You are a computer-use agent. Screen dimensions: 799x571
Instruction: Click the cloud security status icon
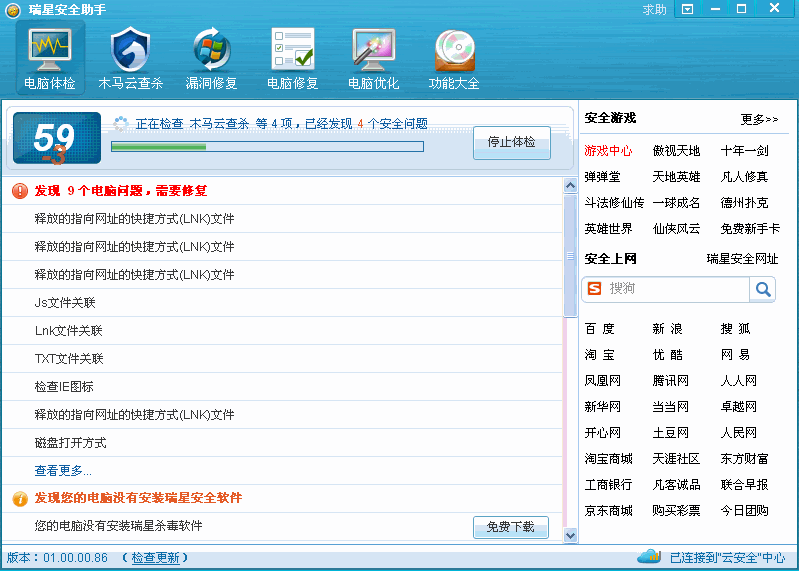(x=649, y=557)
